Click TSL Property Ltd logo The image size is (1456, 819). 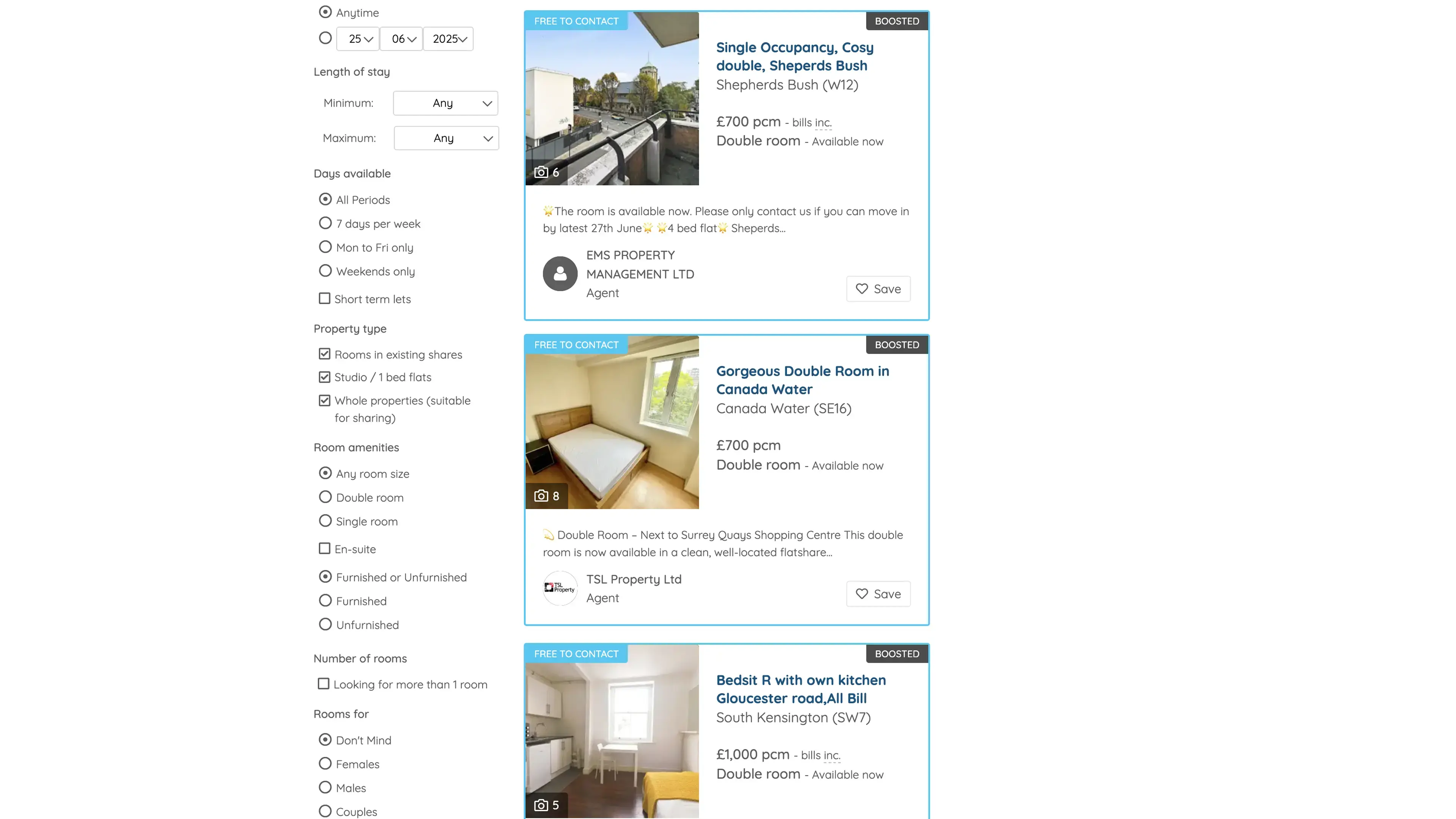tap(560, 588)
